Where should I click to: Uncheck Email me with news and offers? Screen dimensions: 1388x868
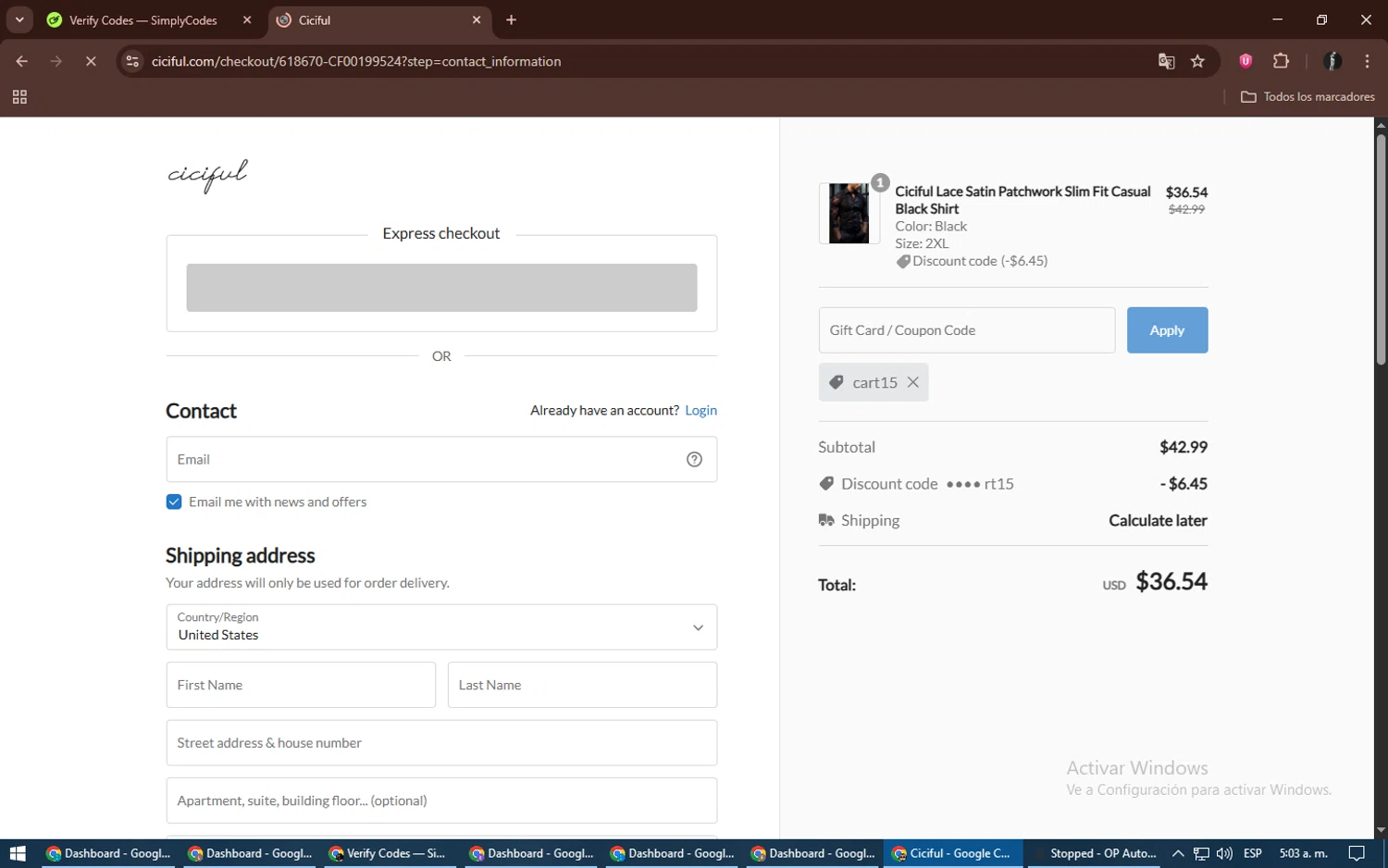[174, 502]
